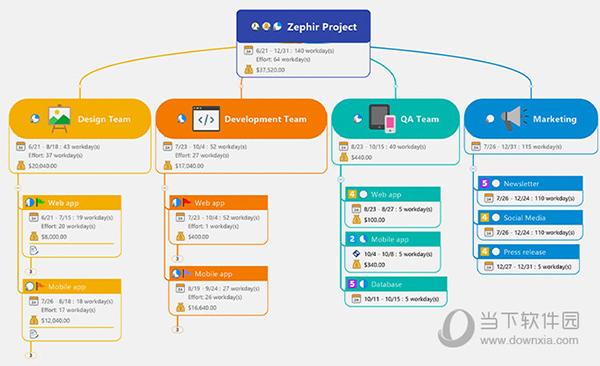This screenshot has width=600, height=366.
Task: Click the progress circle icon on Marketing
Action: click(490, 119)
